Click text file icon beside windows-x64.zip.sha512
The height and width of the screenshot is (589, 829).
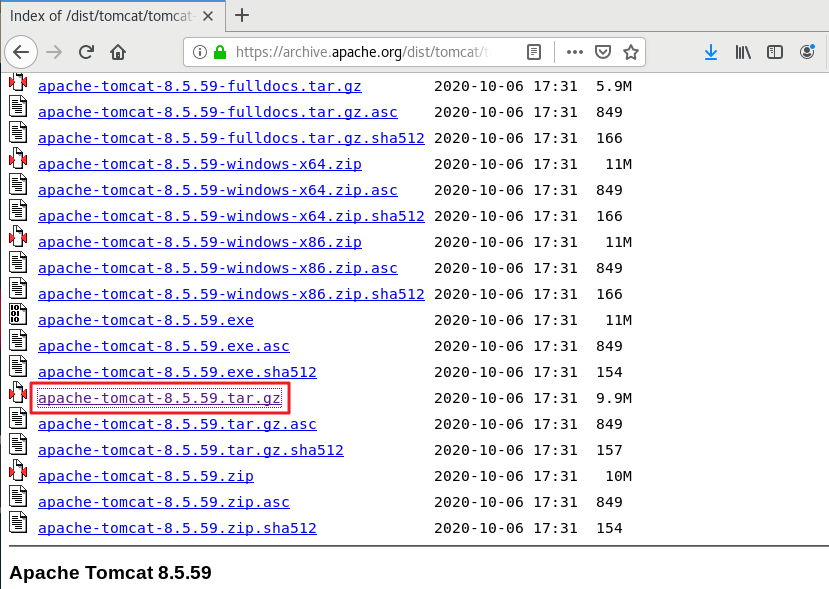(x=18, y=210)
